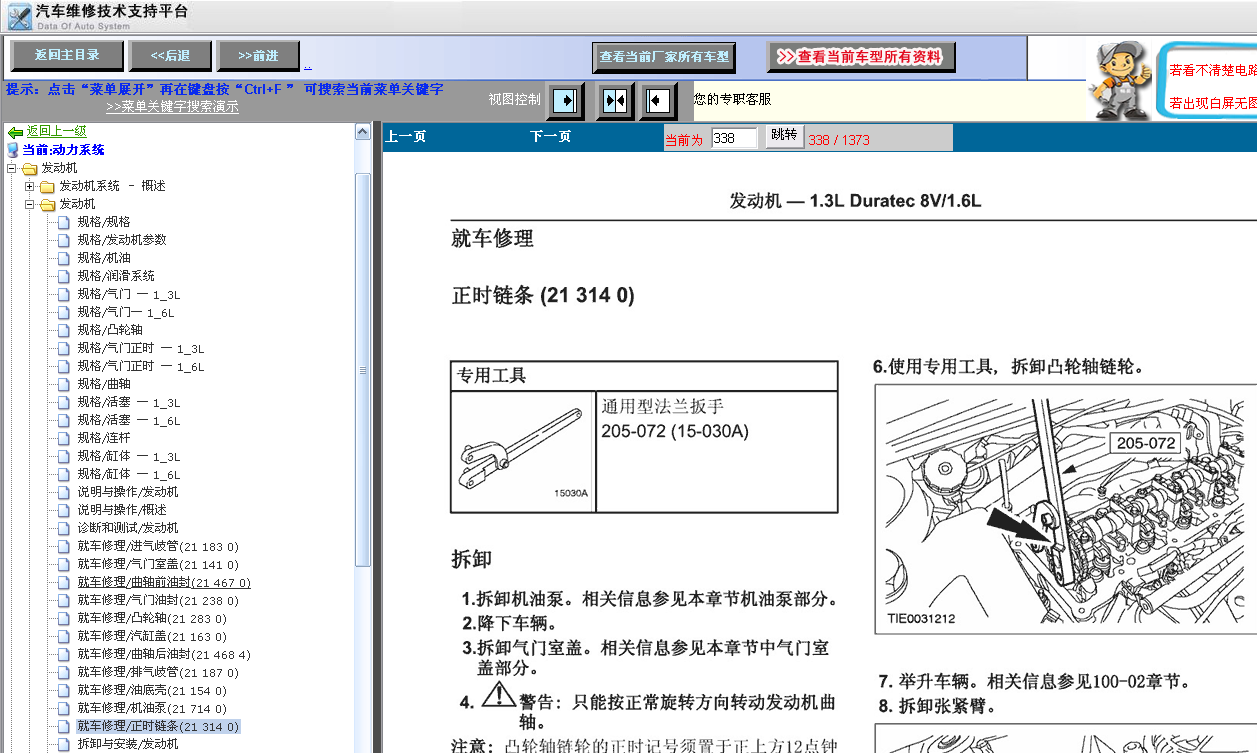Open 规格/活塞 一 1_6L tree item

(x=129, y=420)
